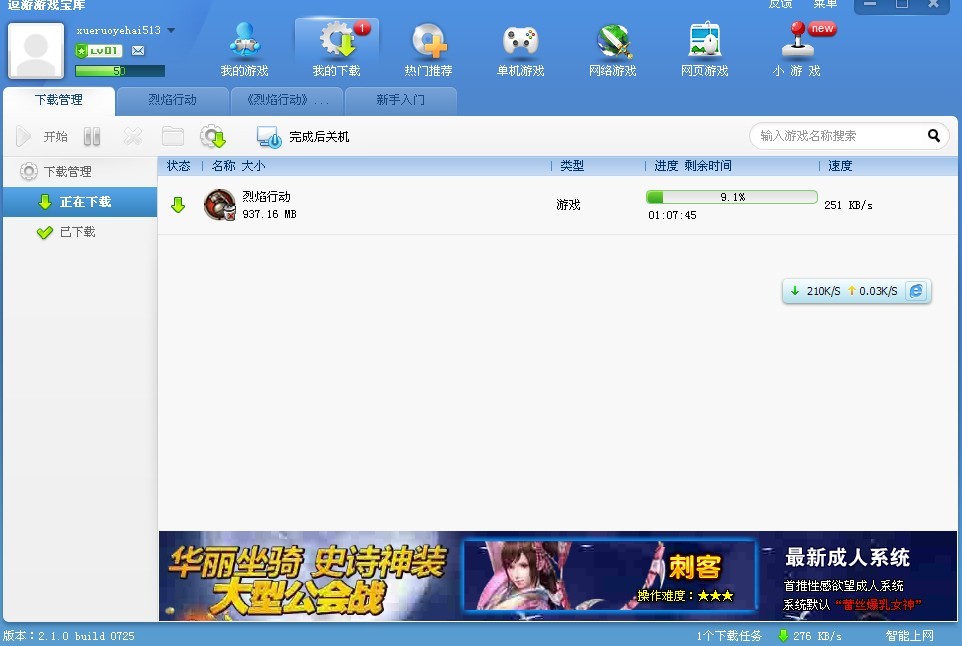962x646 pixels.
Task: Open 我的下载 download section
Action: pos(337,50)
